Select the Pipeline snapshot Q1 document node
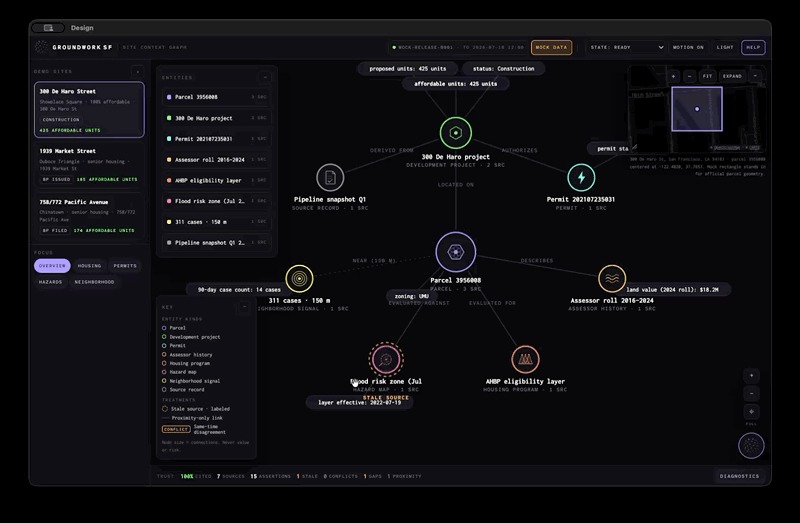 click(x=330, y=178)
